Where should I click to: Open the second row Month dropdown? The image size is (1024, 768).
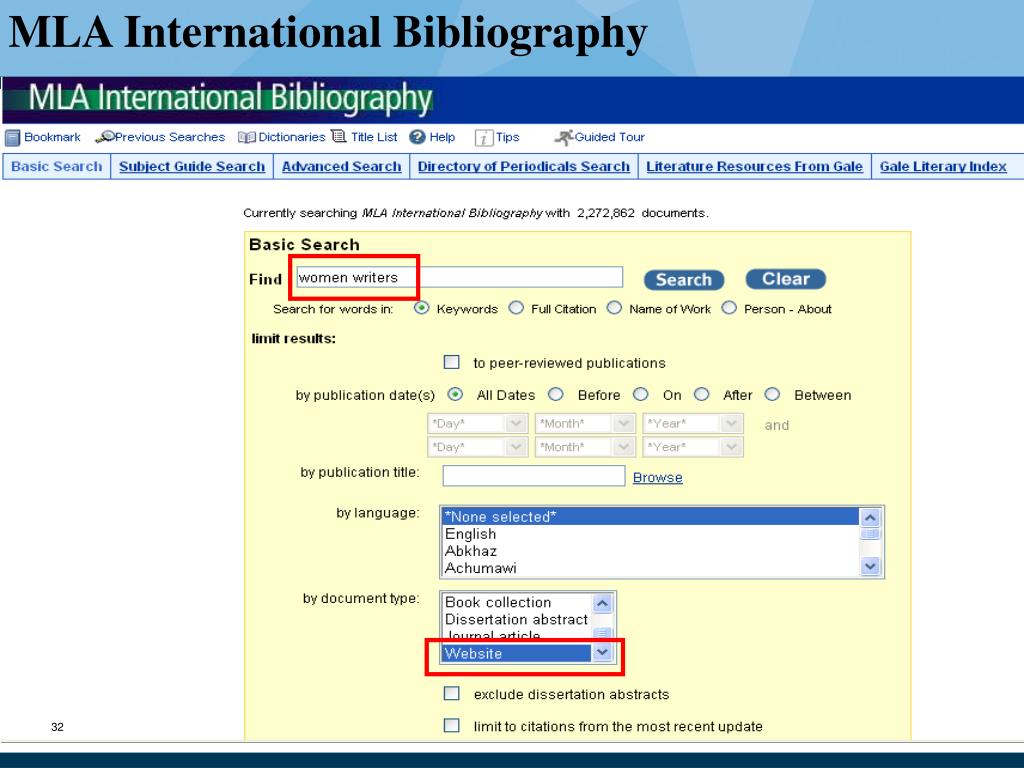point(585,447)
